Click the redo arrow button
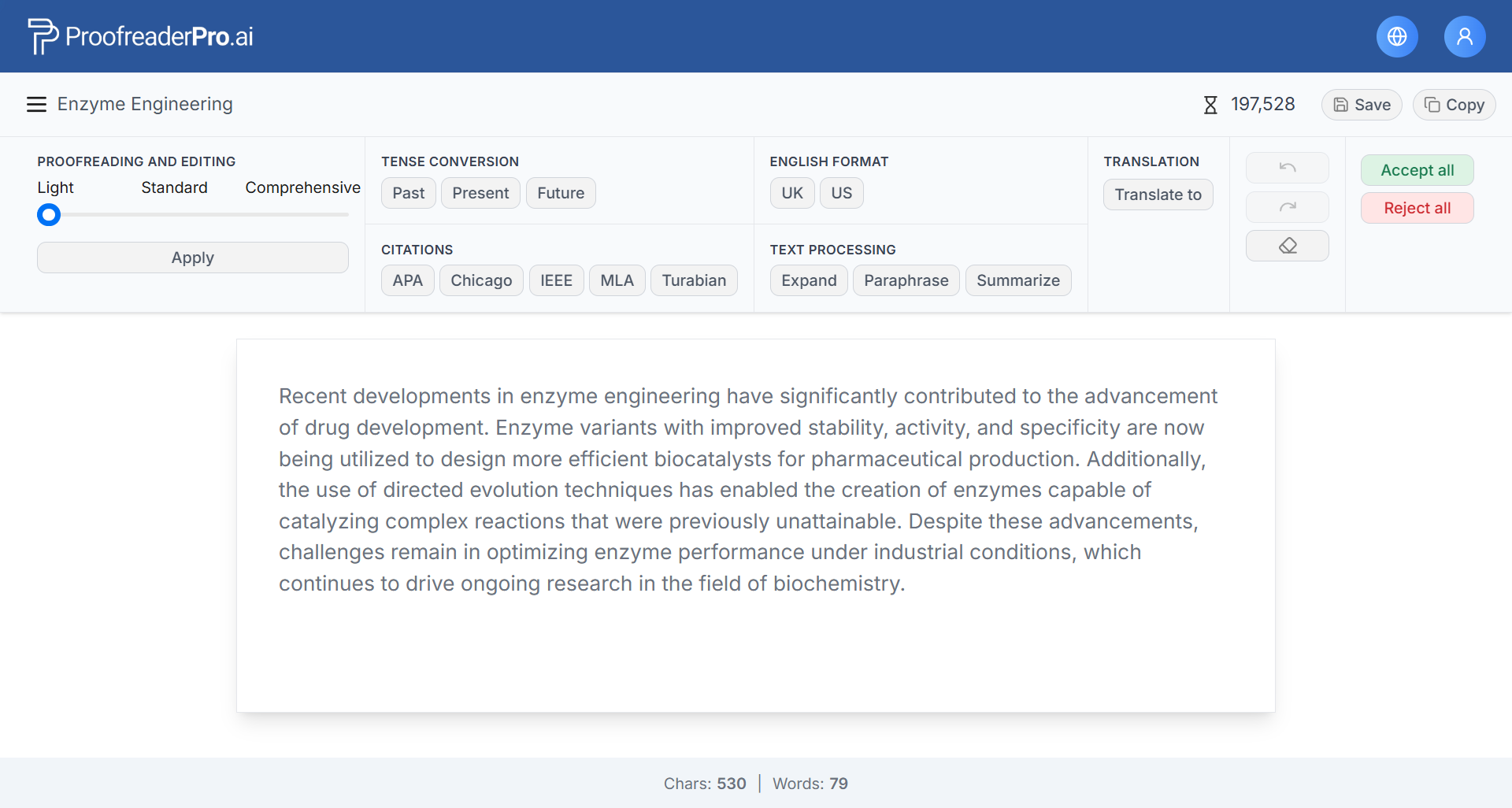 (x=1287, y=207)
